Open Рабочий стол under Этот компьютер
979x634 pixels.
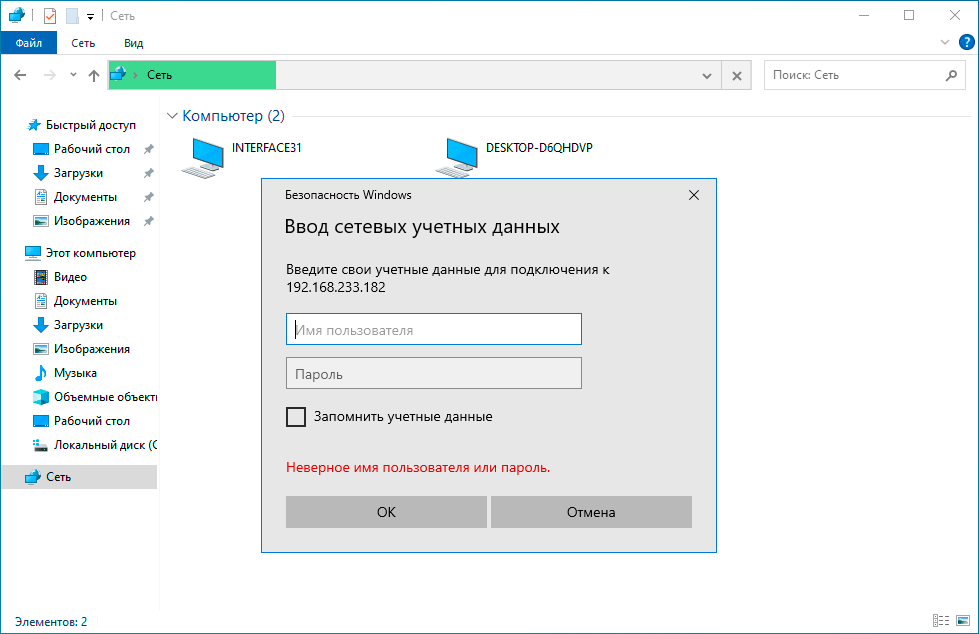click(92, 421)
